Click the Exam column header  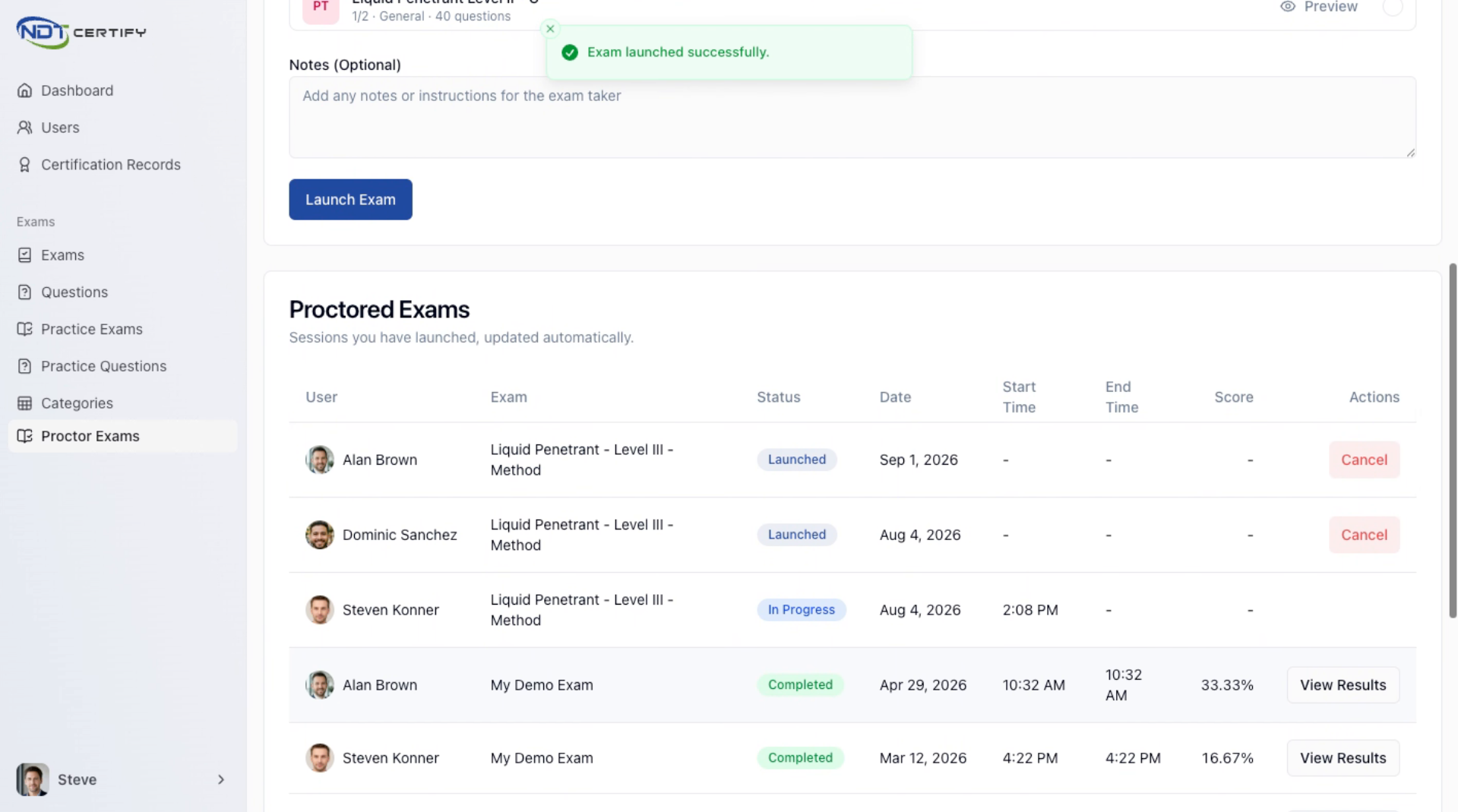point(508,397)
